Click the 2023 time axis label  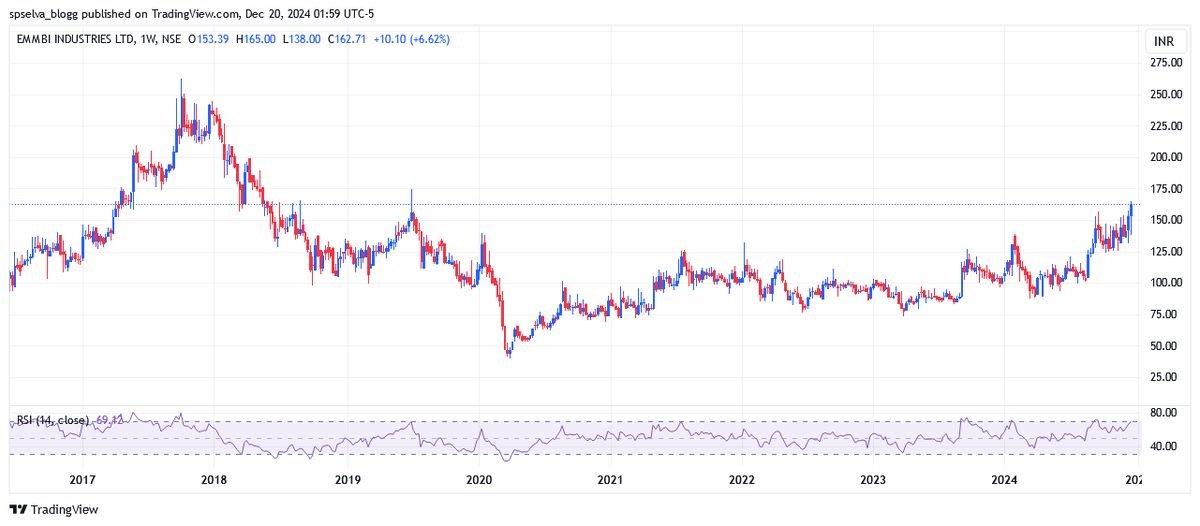[x=874, y=480]
